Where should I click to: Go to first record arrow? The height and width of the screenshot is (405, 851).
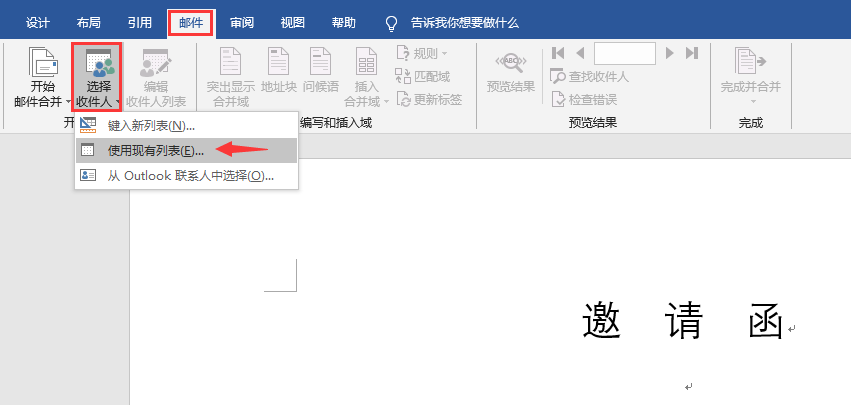[x=558, y=53]
